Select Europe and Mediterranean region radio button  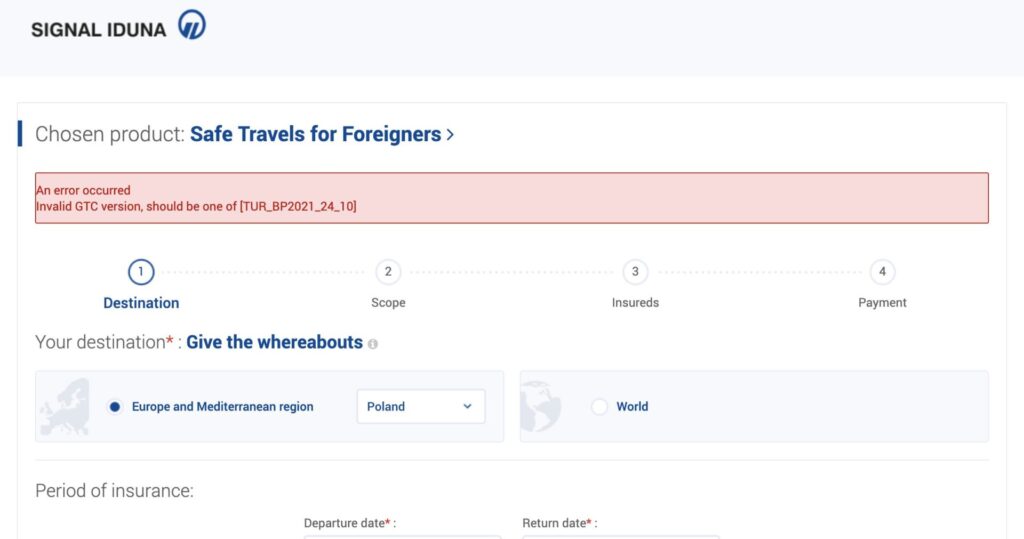(114, 406)
